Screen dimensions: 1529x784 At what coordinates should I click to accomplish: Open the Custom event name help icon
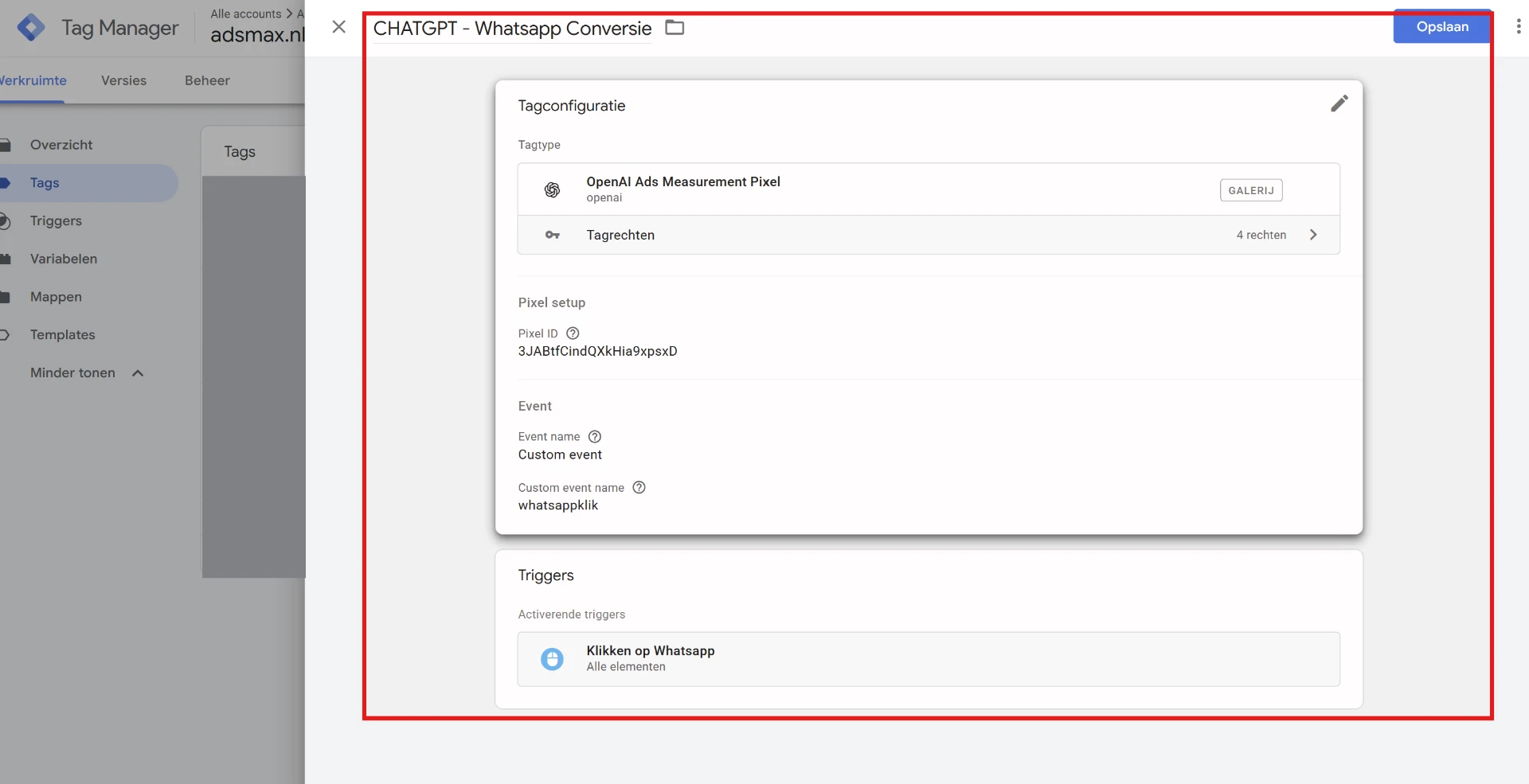(639, 487)
